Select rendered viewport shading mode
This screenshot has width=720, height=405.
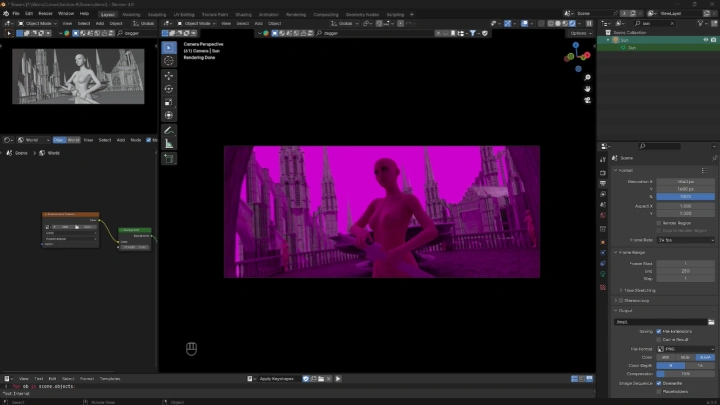click(x=572, y=23)
